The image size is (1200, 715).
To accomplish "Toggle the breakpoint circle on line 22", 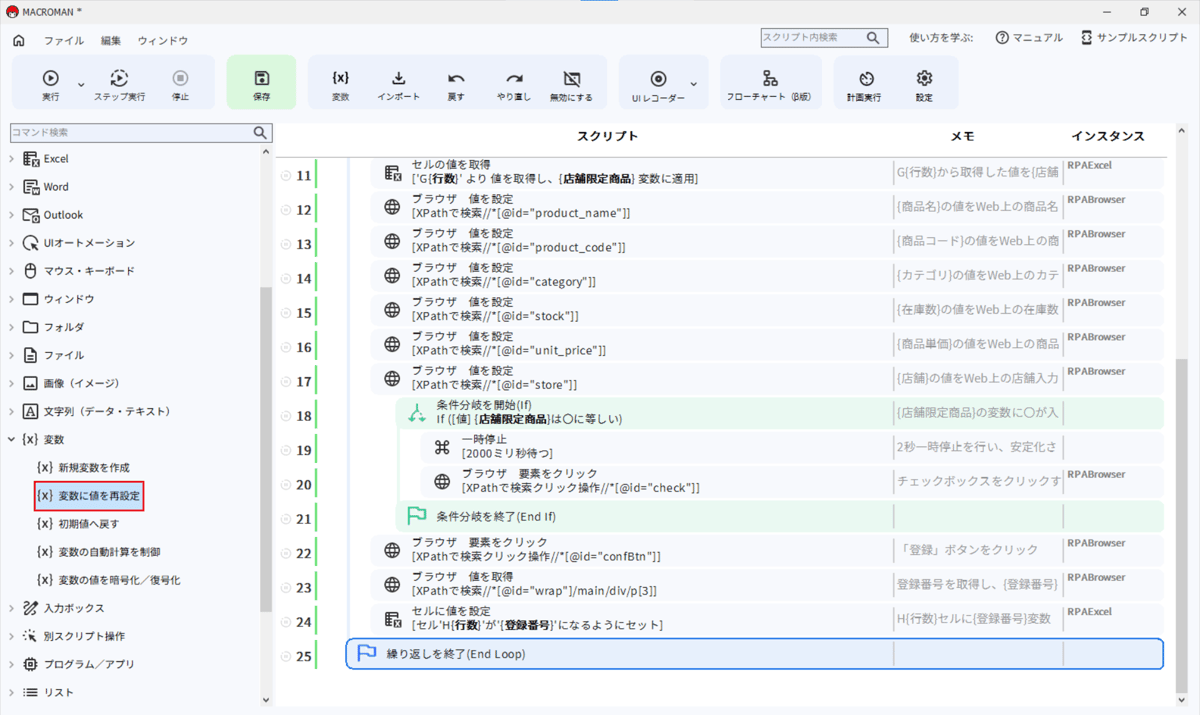I will point(286,553).
